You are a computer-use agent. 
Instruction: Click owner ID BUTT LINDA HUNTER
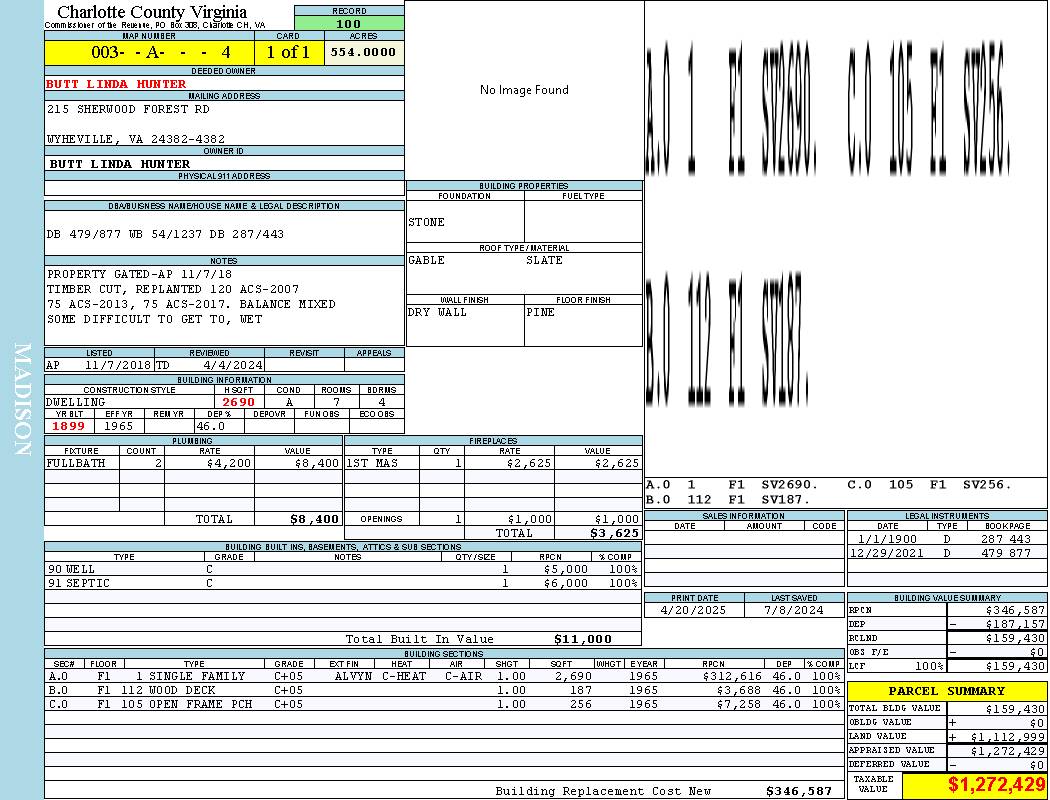point(120,164)
